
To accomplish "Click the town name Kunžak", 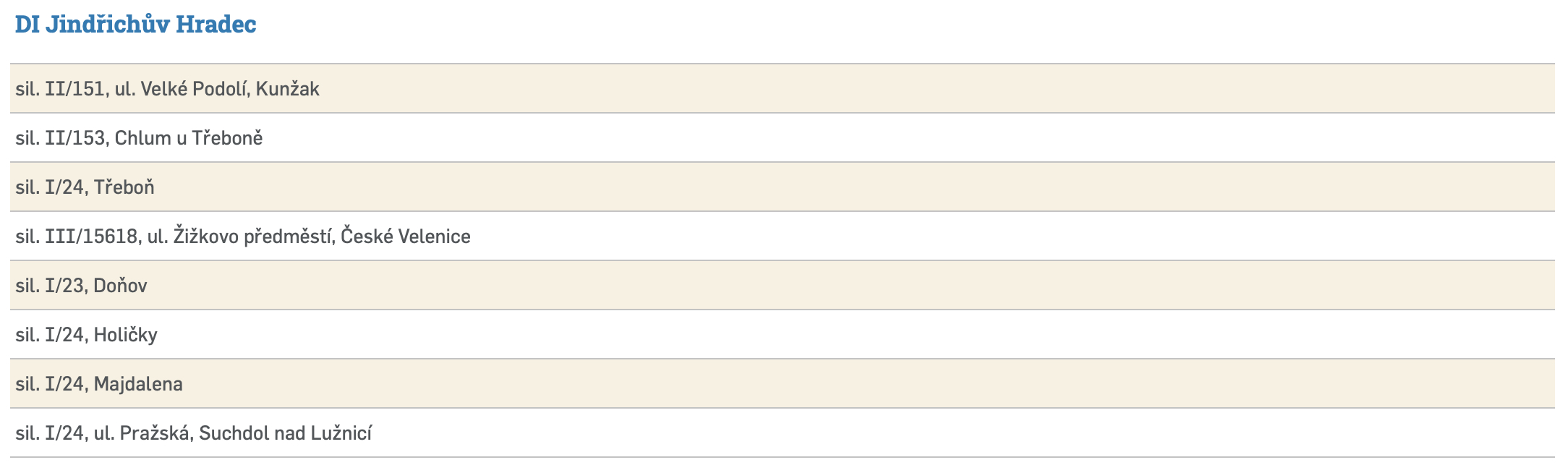I will tap(287, 89).
